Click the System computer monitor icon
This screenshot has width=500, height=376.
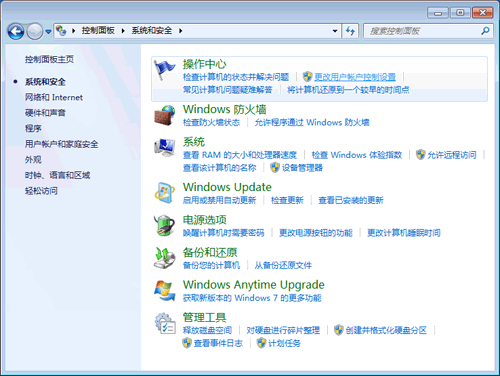click(x=164, y=148)
